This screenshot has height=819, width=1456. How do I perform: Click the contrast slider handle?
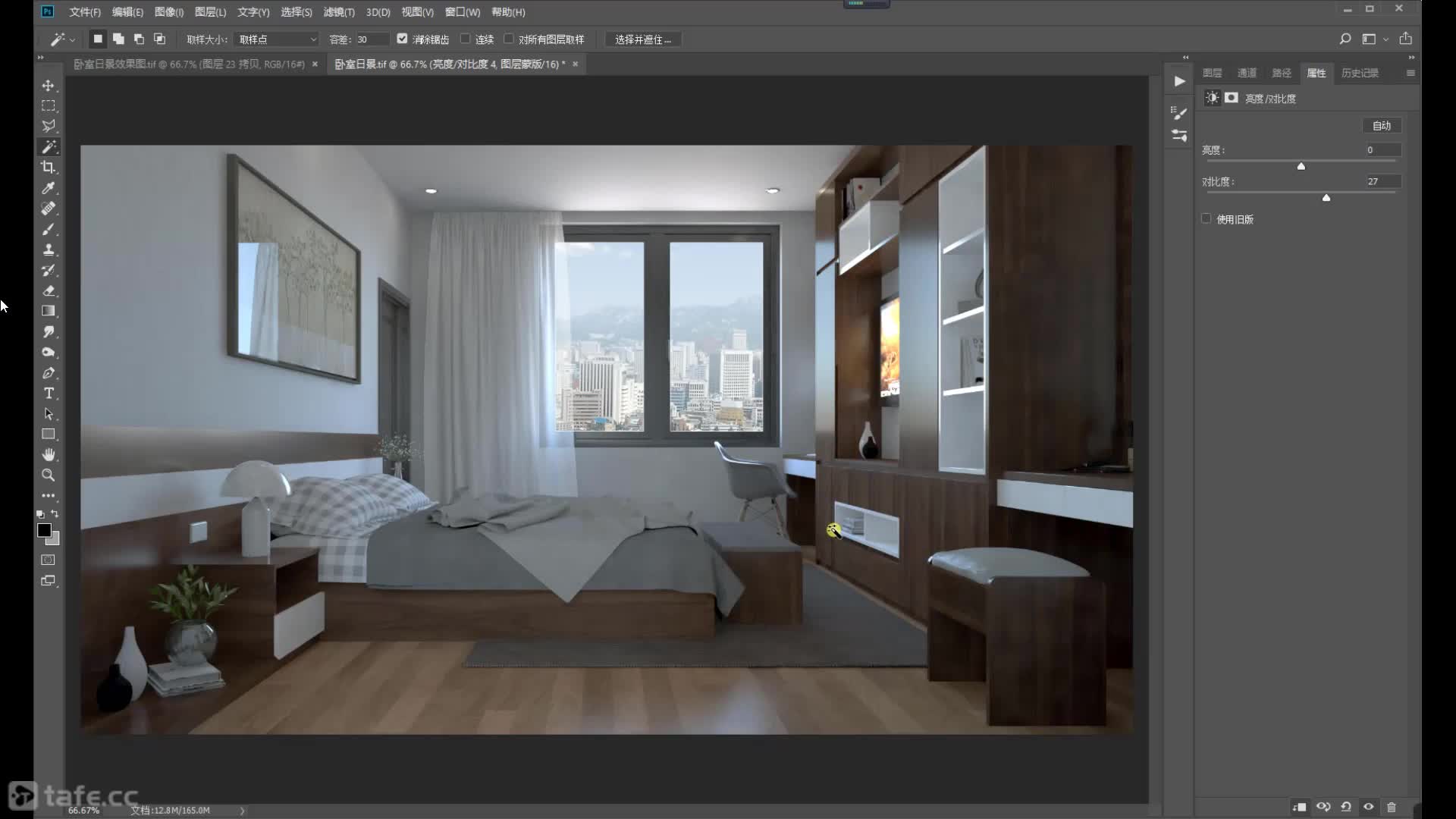(x=1326, y=198)
